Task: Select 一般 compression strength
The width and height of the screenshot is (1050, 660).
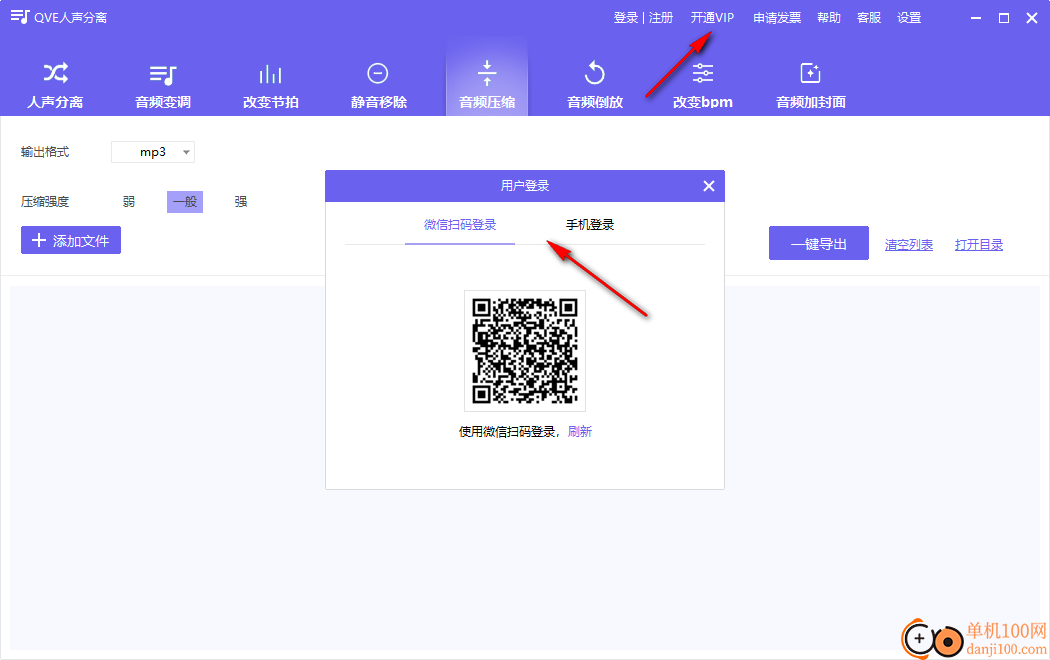Action: click(x=185, y=201)
